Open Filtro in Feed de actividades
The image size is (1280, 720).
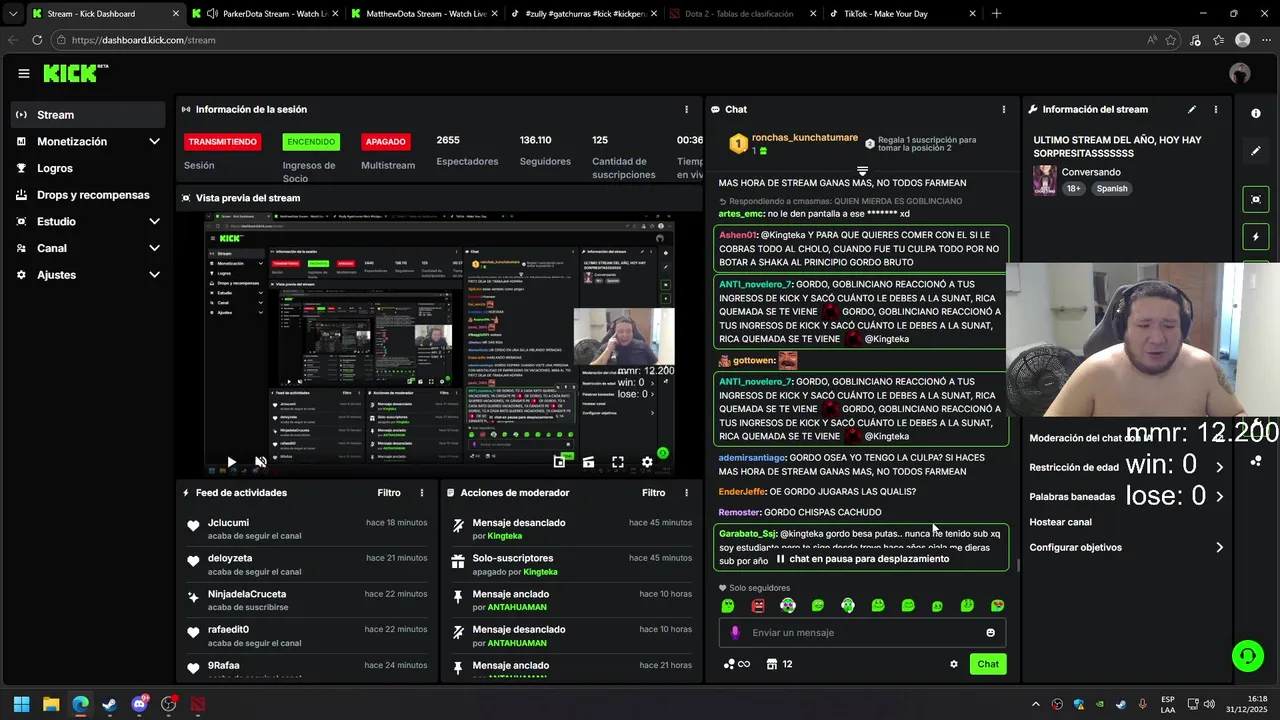(389, 493)
